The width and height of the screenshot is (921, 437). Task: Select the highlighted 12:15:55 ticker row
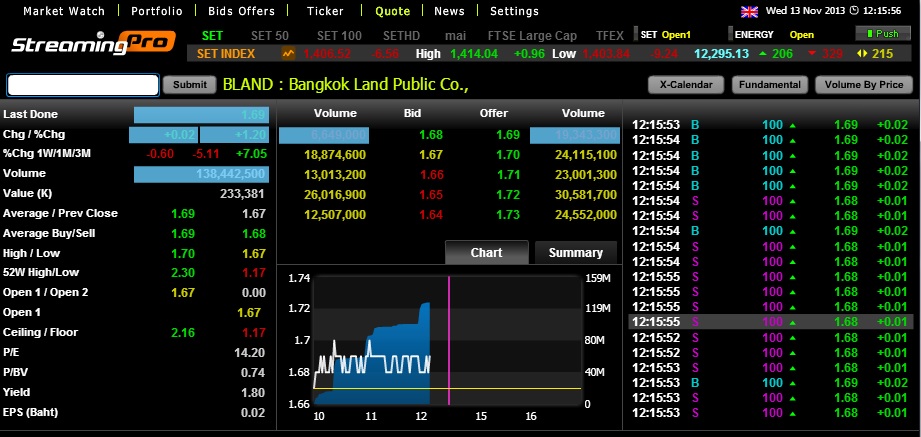771,322
